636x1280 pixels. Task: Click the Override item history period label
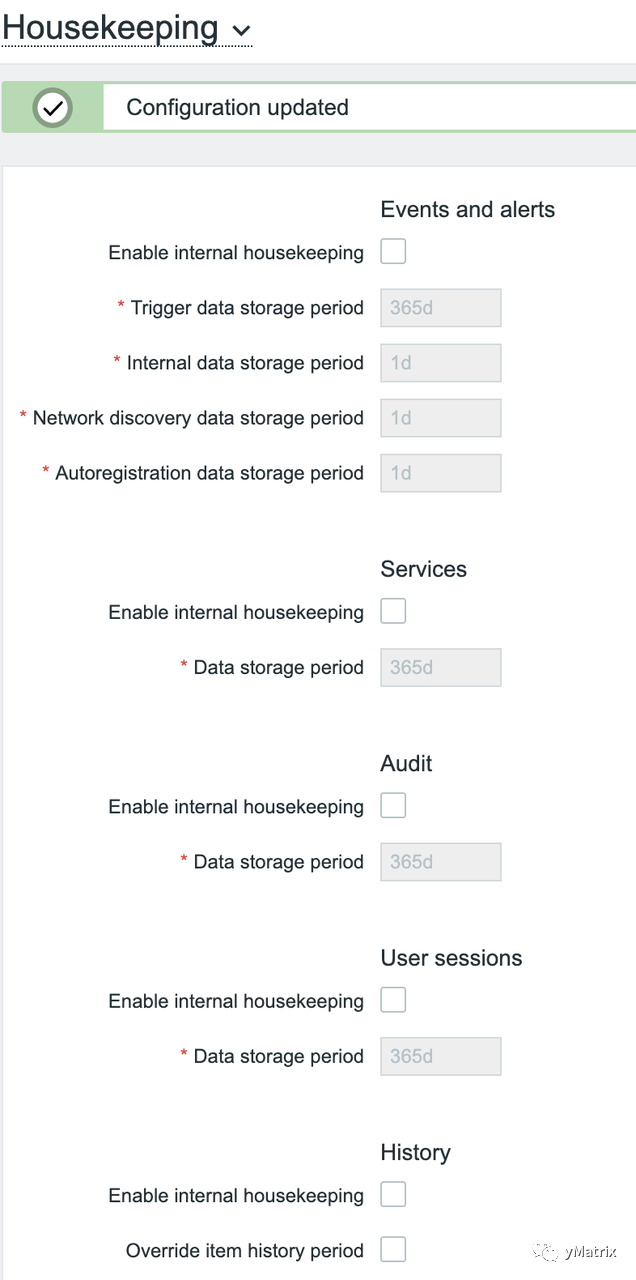[x=244, y=1251]
